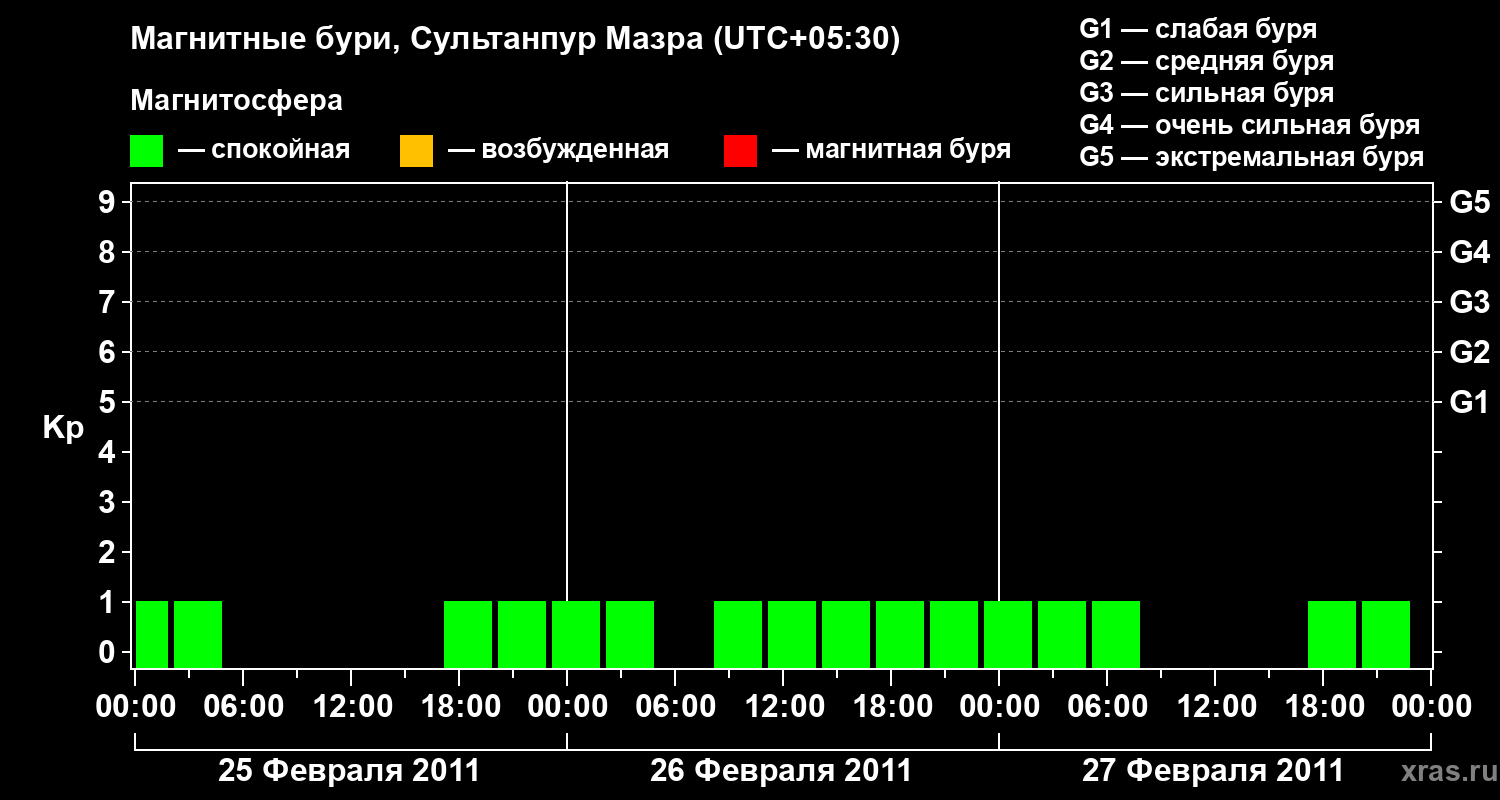This screenshot has width=1500, height=800.
Task: Click the Kp axis value '7'
Action: (109, 302)
